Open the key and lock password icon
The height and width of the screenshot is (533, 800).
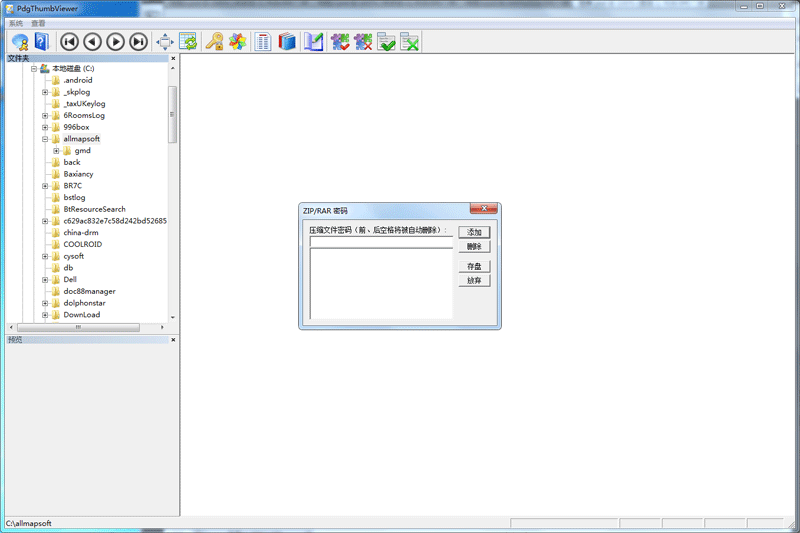(x=215, y=42)
